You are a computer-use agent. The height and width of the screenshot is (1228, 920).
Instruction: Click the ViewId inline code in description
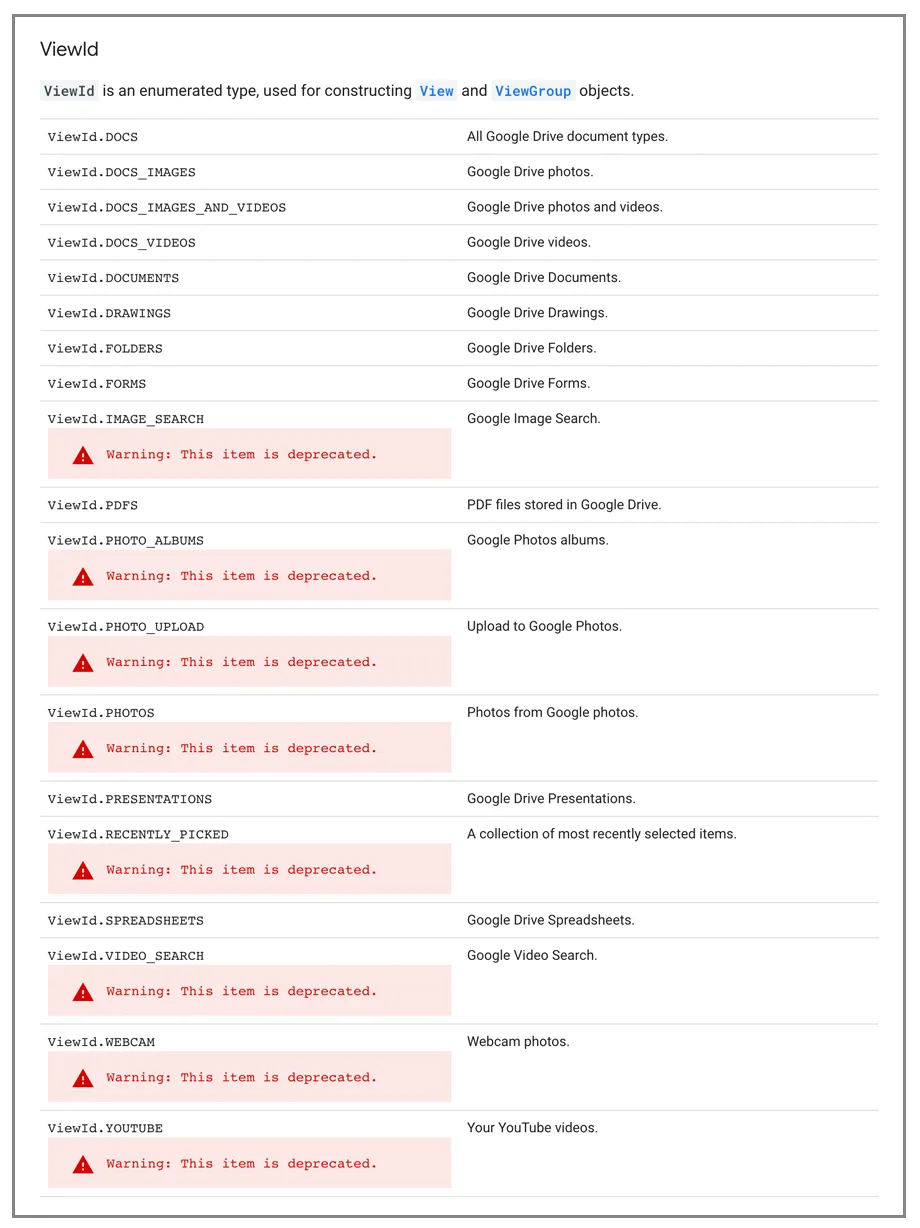70,91
